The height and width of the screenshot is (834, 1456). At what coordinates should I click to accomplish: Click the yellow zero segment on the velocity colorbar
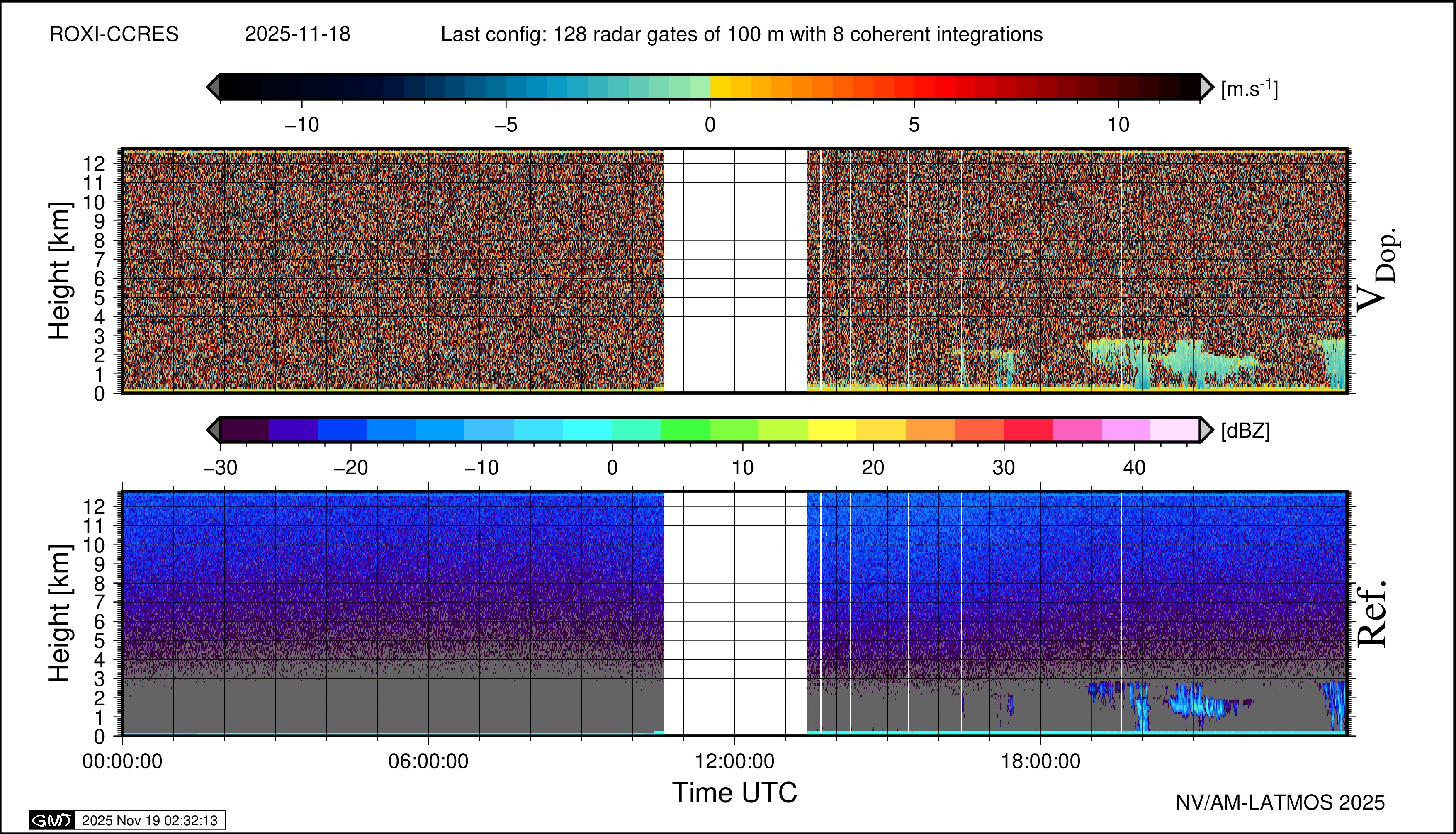[720, 87]
